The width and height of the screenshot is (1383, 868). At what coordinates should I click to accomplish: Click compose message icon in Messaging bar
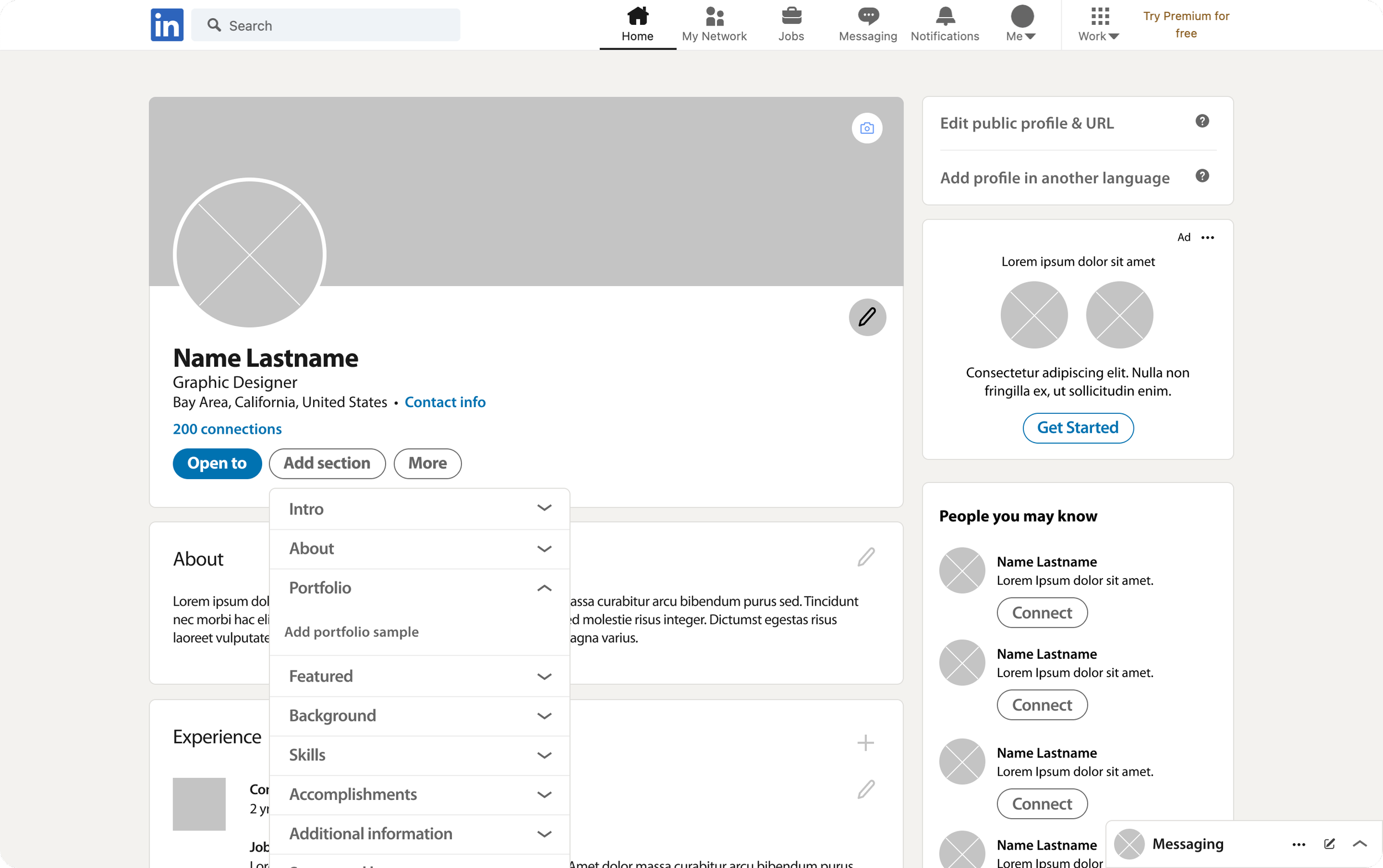1329,843
